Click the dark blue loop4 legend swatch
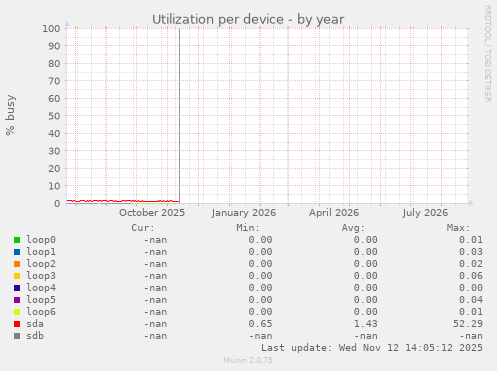Viewport: 497px width, 371px height. [17, 288]
